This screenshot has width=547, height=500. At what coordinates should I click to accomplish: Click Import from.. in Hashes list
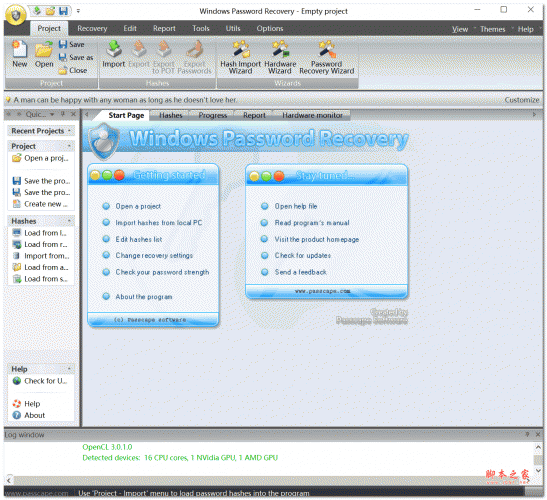41,256
